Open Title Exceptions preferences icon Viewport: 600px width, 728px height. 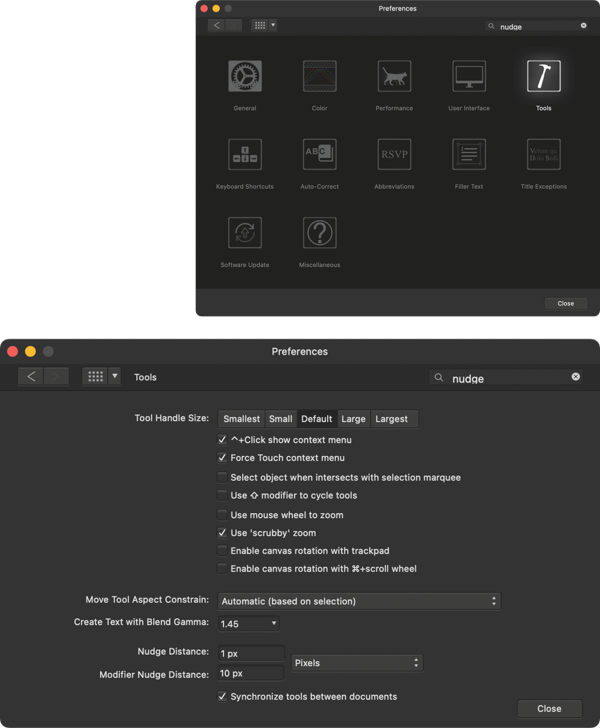click(x=544, y=154)
